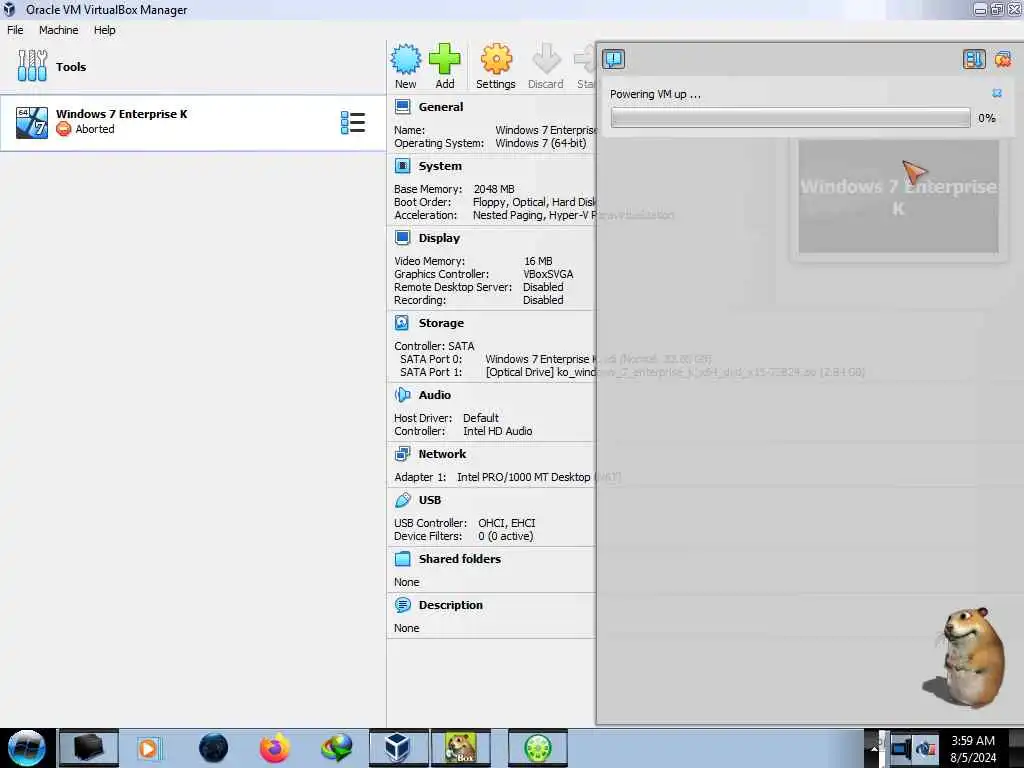Toggle the notification center speech-bubble icon
Image resolution: width=1024 pixels, height=768 pixels.
pyautogui.click(x=613, y=59)
